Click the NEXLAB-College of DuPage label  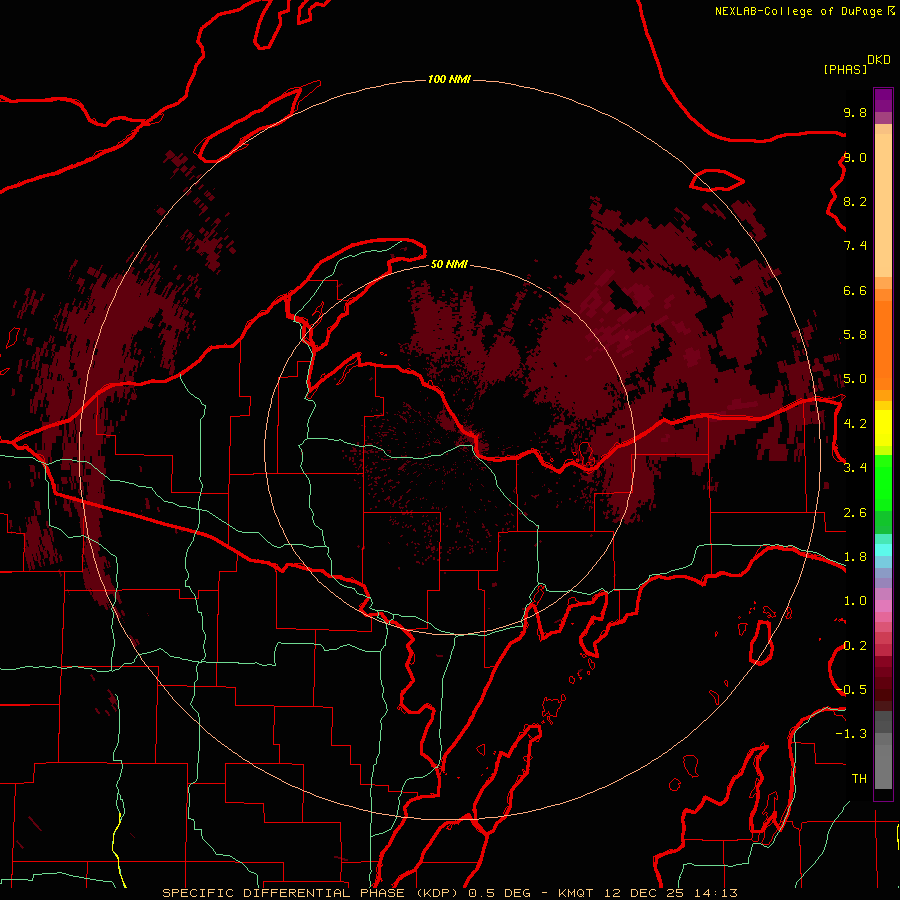point(798,11)
